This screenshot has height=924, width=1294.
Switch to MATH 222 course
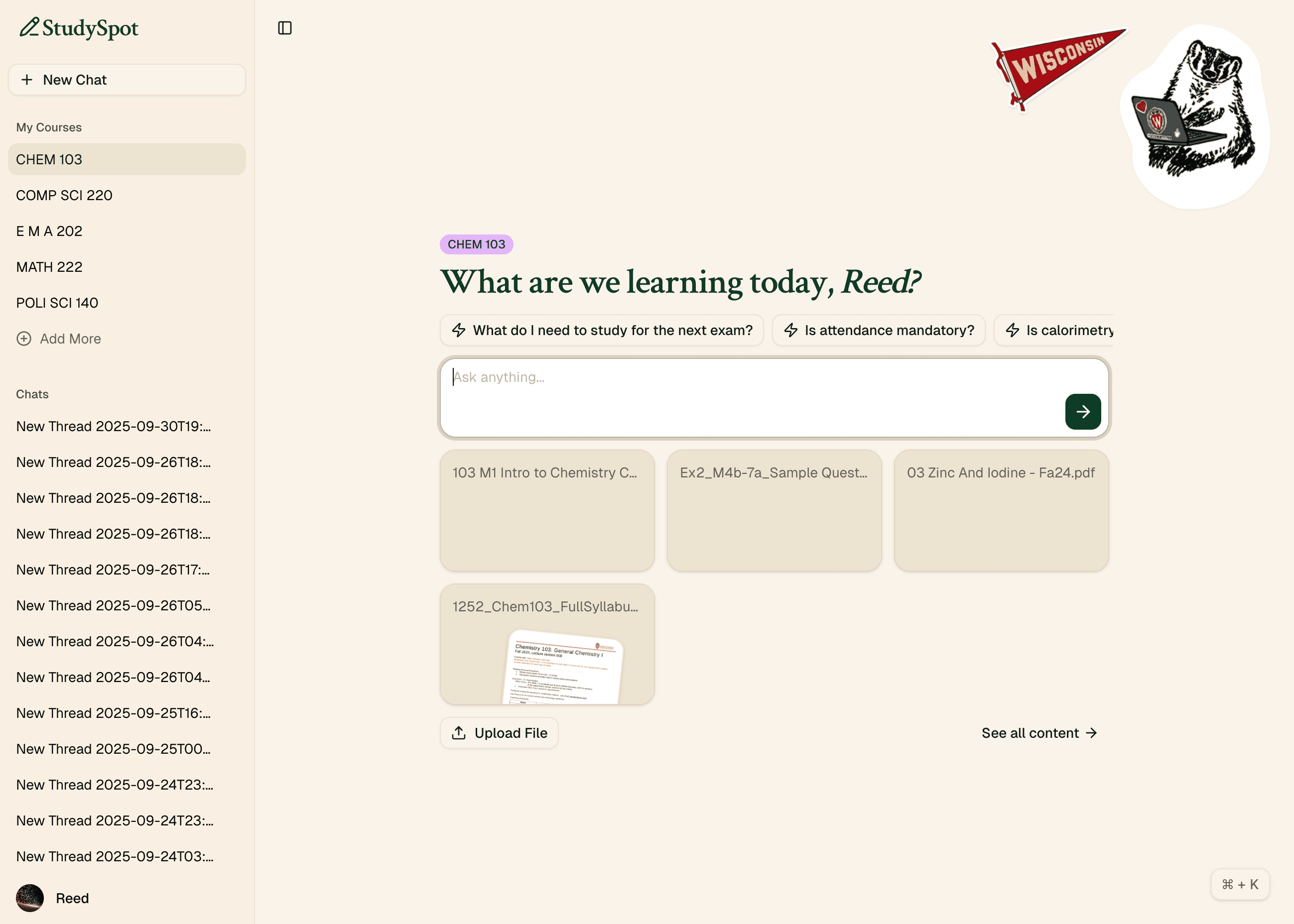[49, 267]
